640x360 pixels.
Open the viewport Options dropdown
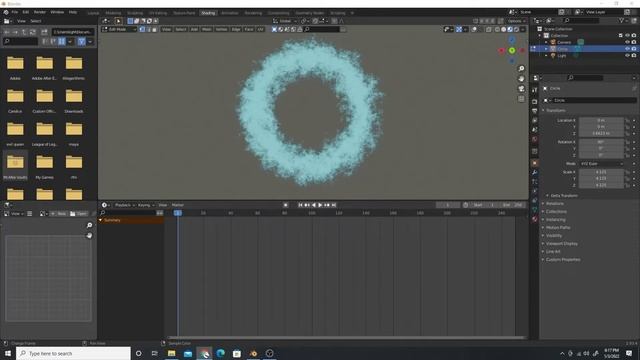516,21
